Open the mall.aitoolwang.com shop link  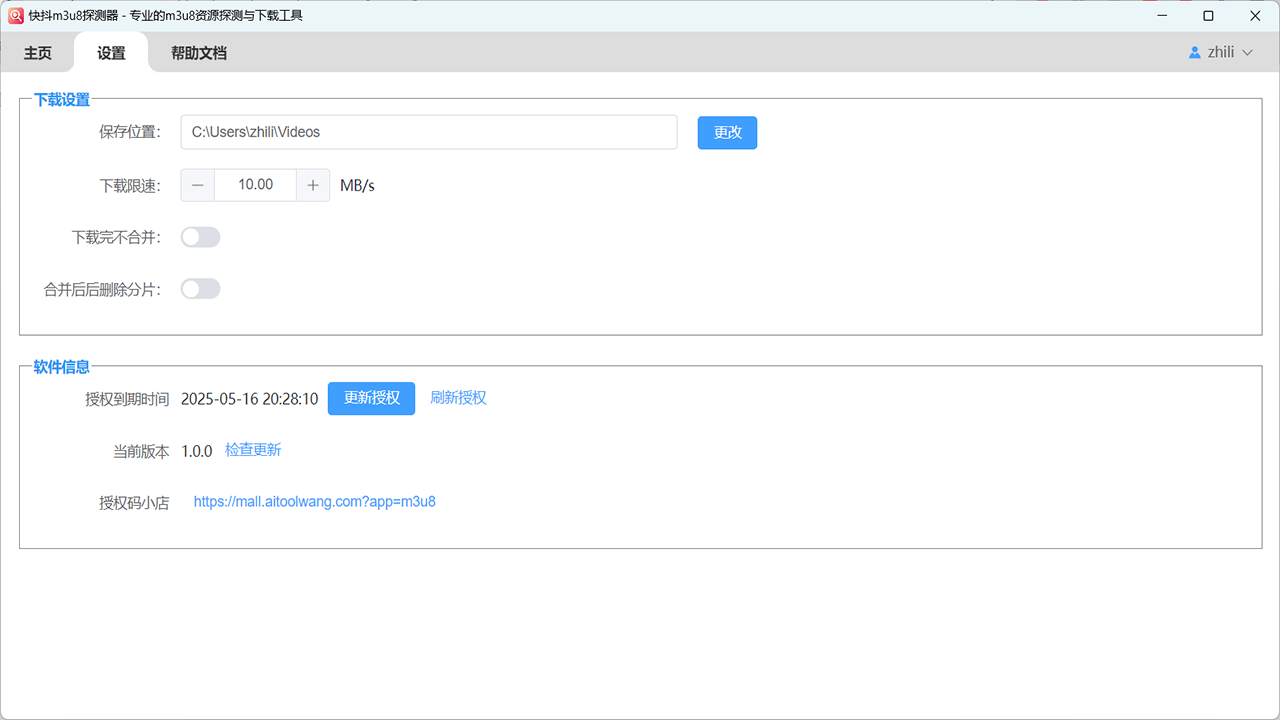[314, 502]
